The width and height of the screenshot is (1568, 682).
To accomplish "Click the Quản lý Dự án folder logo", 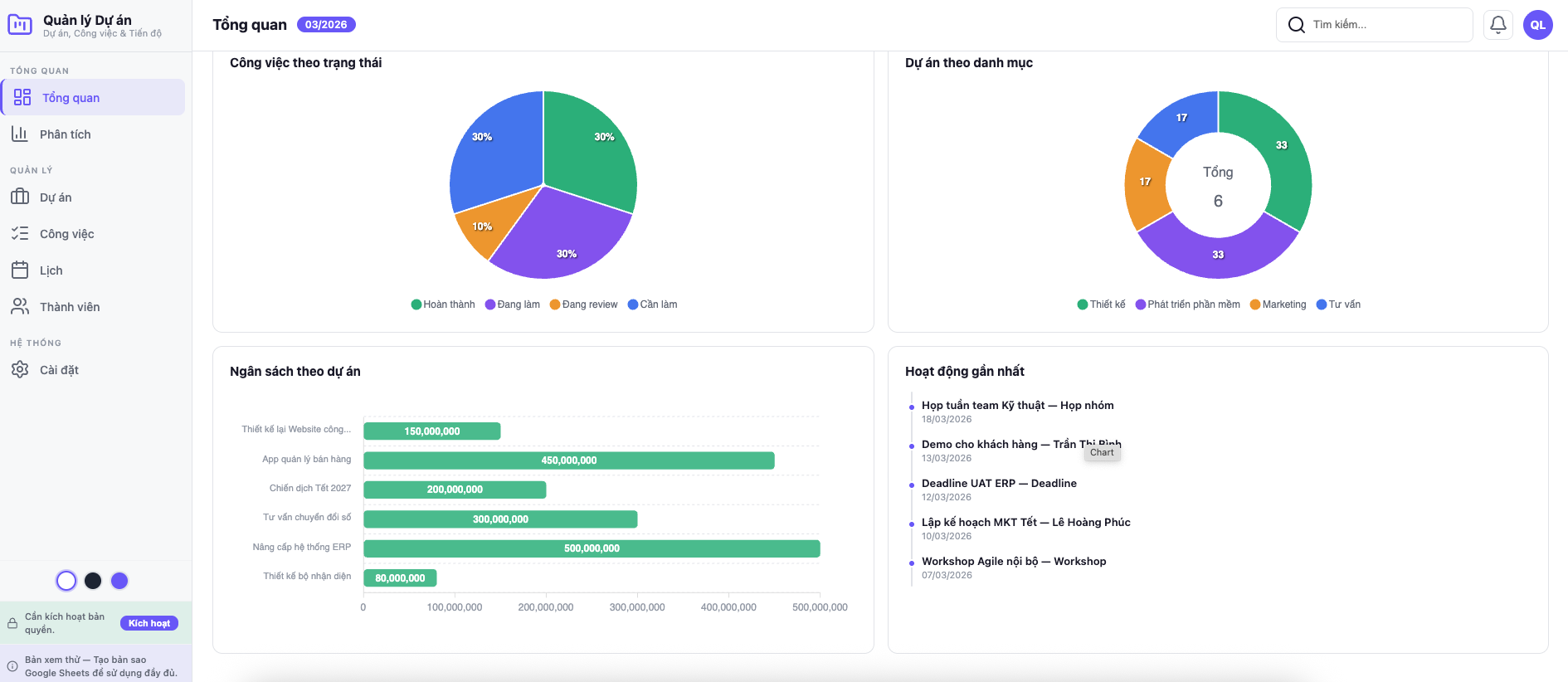I will (20, 25).
